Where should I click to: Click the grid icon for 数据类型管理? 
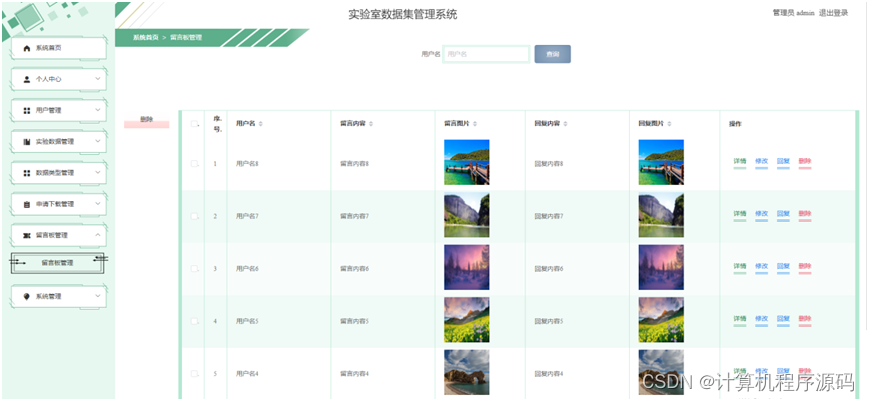[27, 173]
